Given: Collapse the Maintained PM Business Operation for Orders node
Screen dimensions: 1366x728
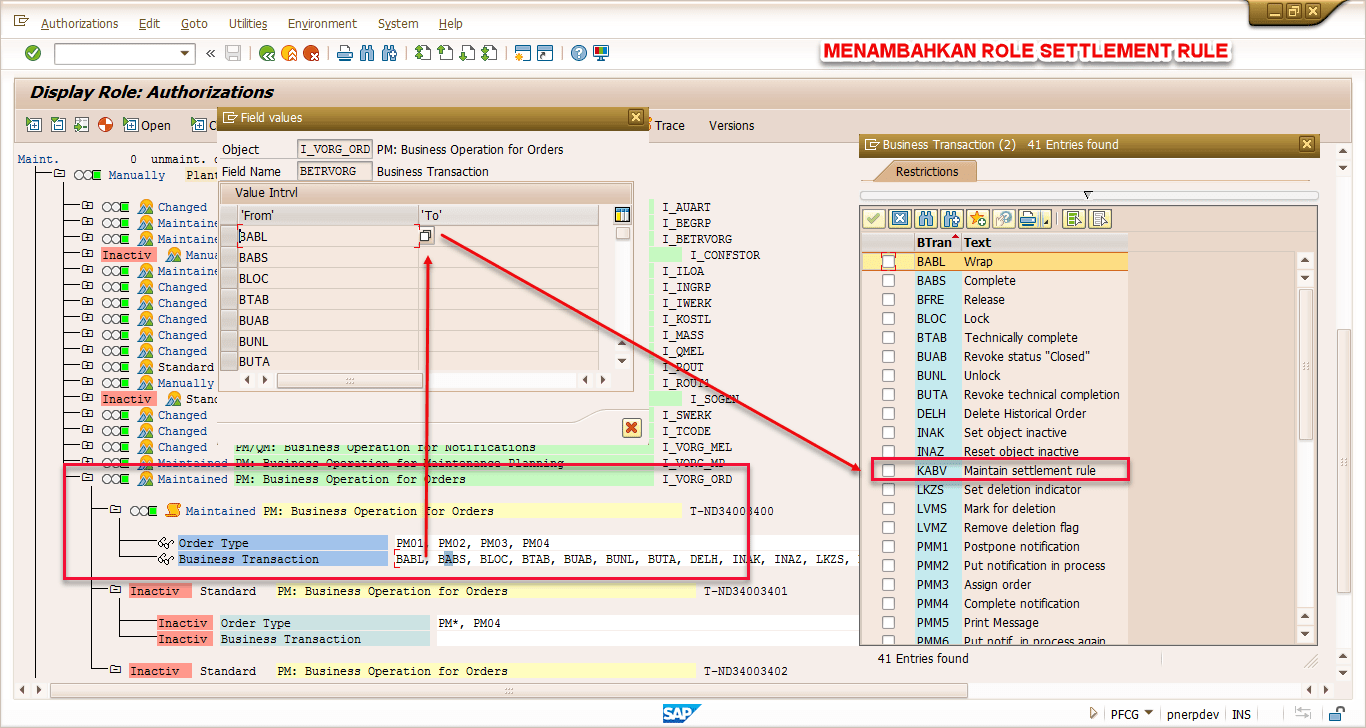Looking at the screenshot, I should click(x=88, y=479).
